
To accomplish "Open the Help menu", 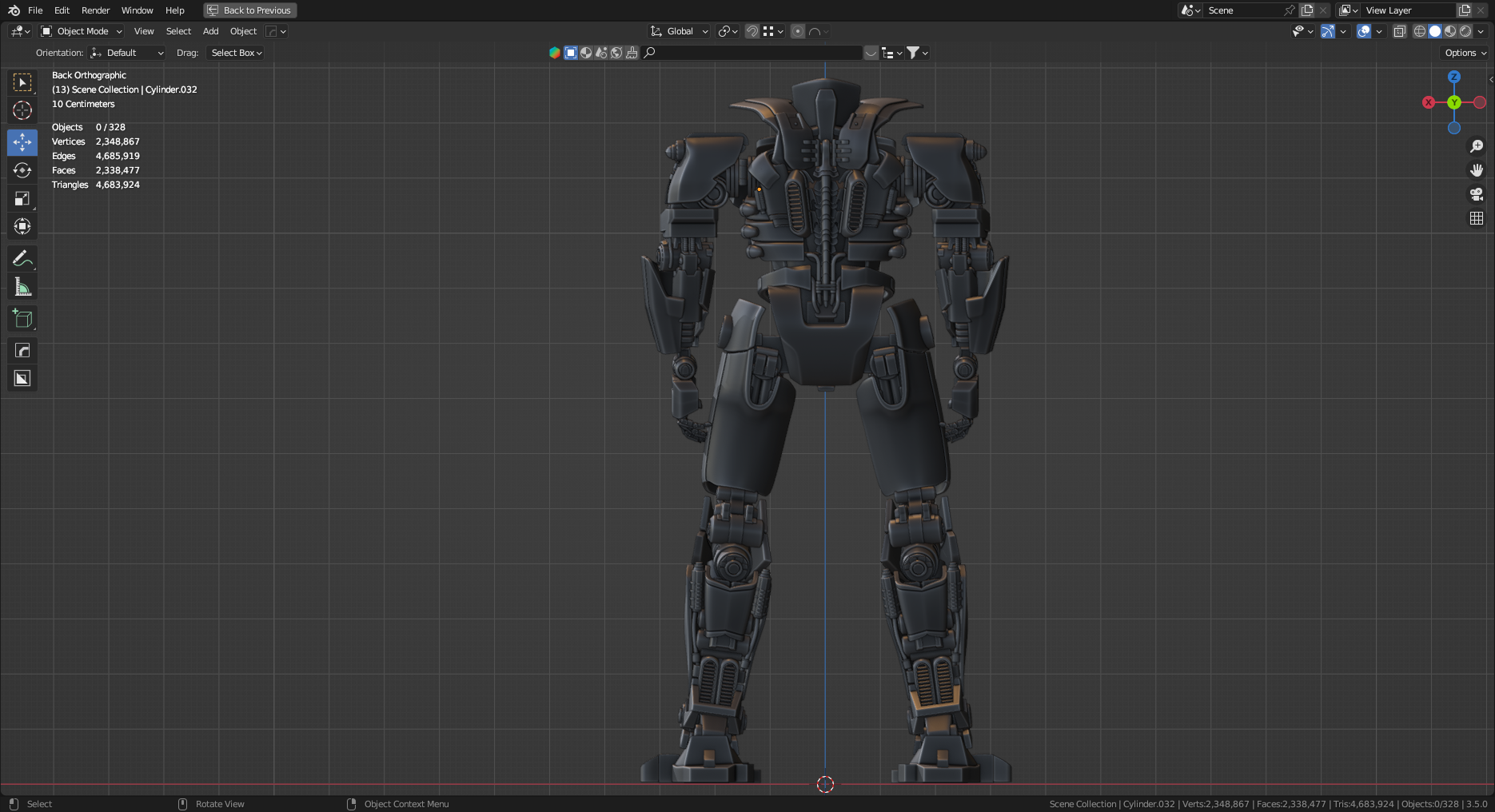I will (174, 10).
